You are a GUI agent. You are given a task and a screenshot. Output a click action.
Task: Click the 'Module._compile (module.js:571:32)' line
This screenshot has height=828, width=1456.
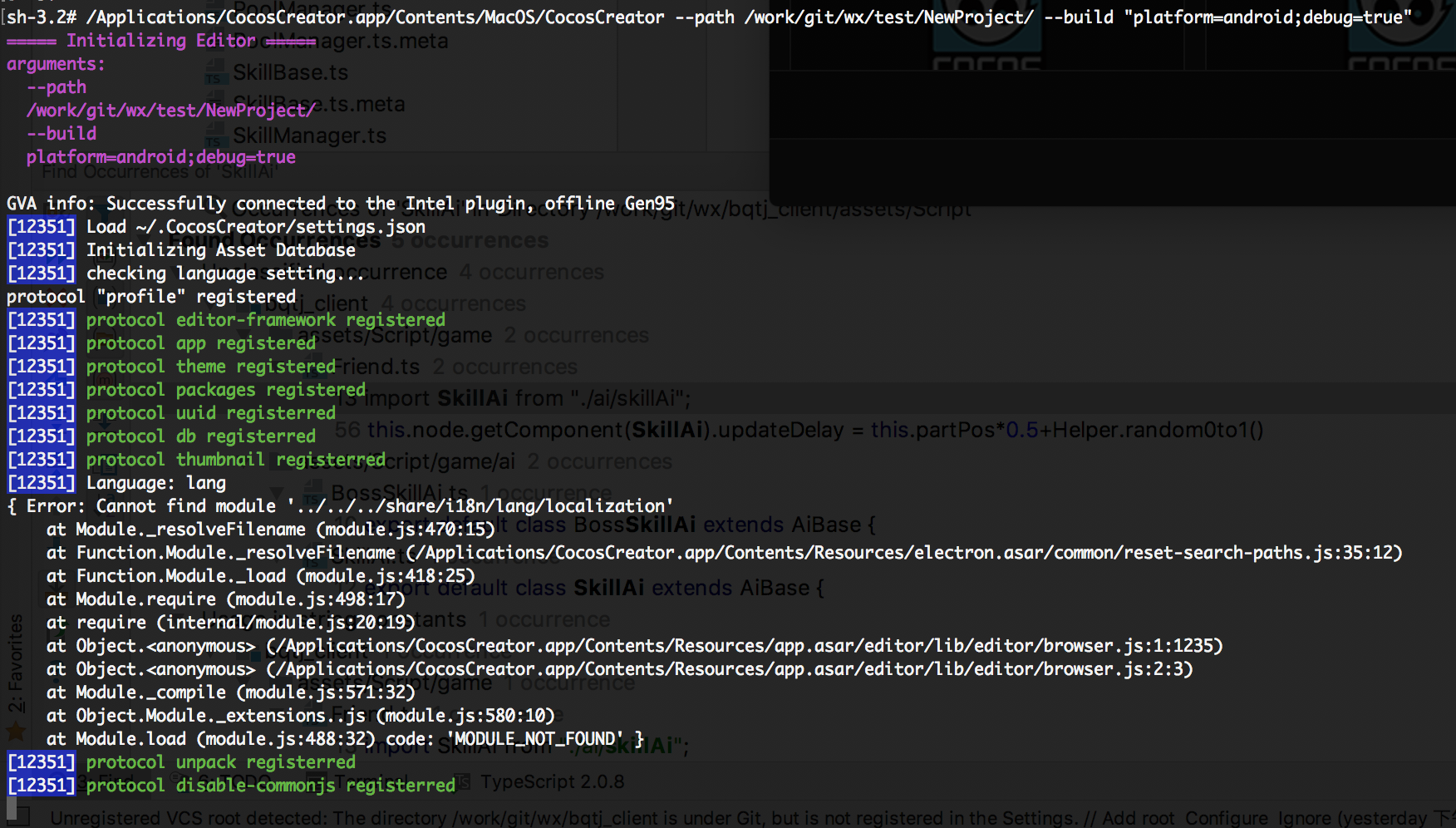tap(231, 692)
